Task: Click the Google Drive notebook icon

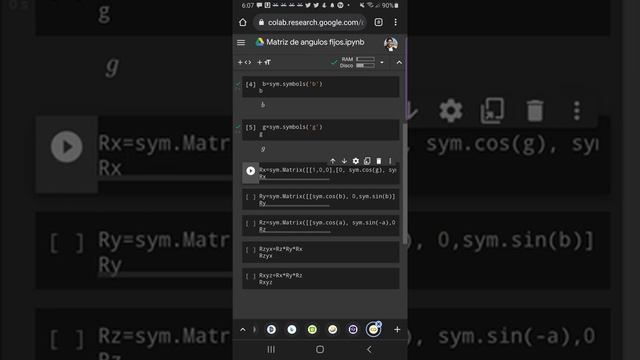Action: pyautogui.click(x=260, y=42)
